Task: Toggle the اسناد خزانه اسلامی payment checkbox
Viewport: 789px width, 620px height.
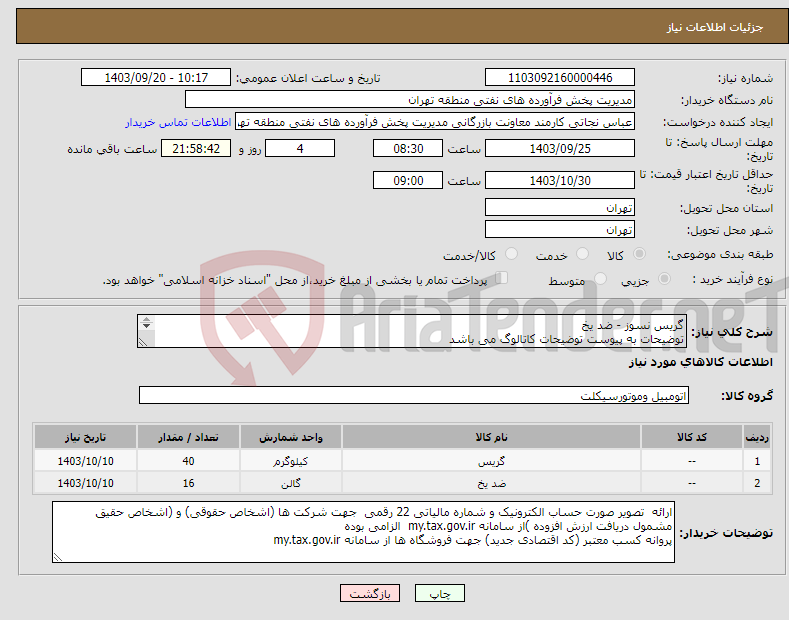Action: [502, 278]
